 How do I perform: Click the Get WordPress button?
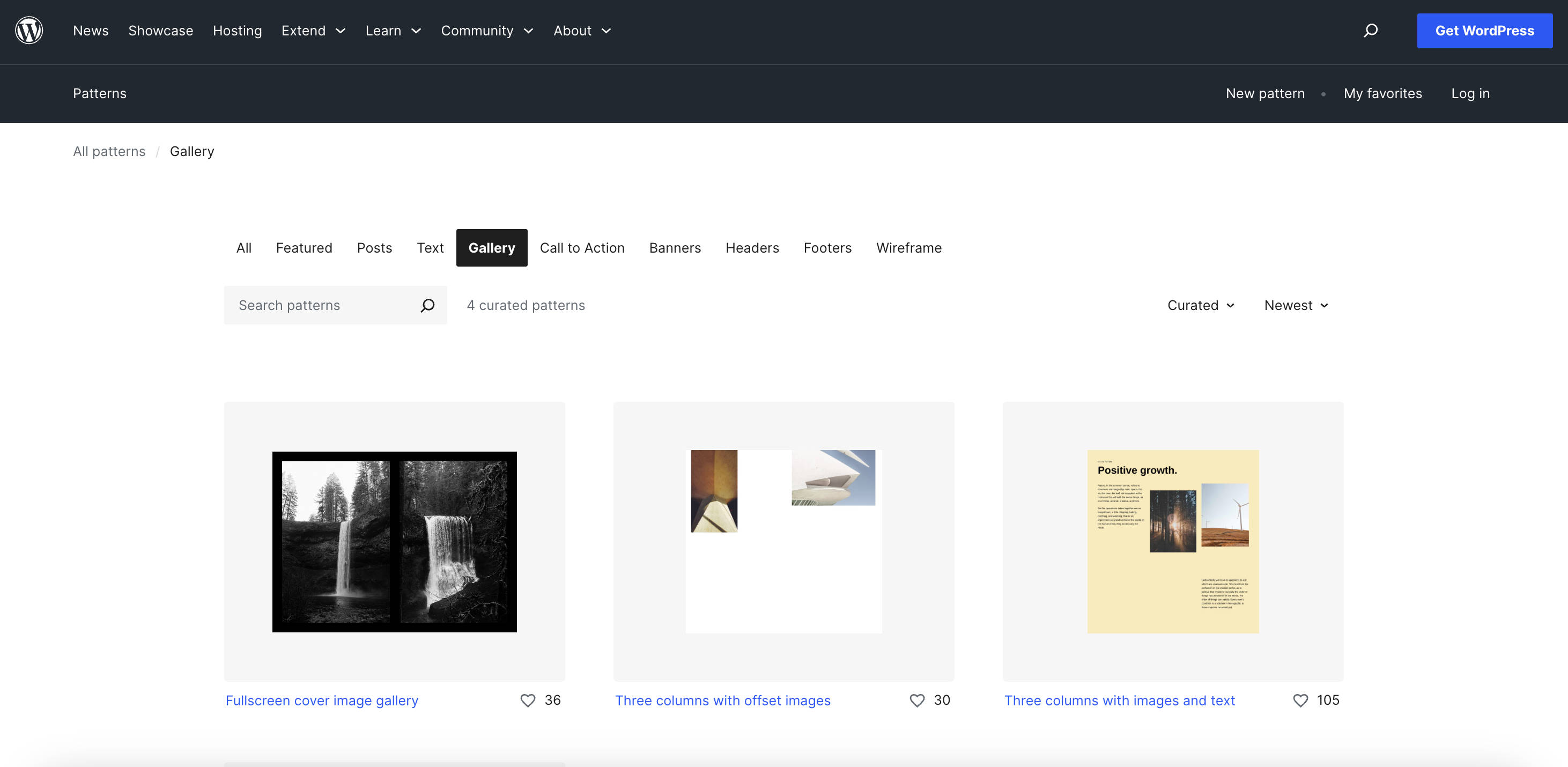(1484, 31)
